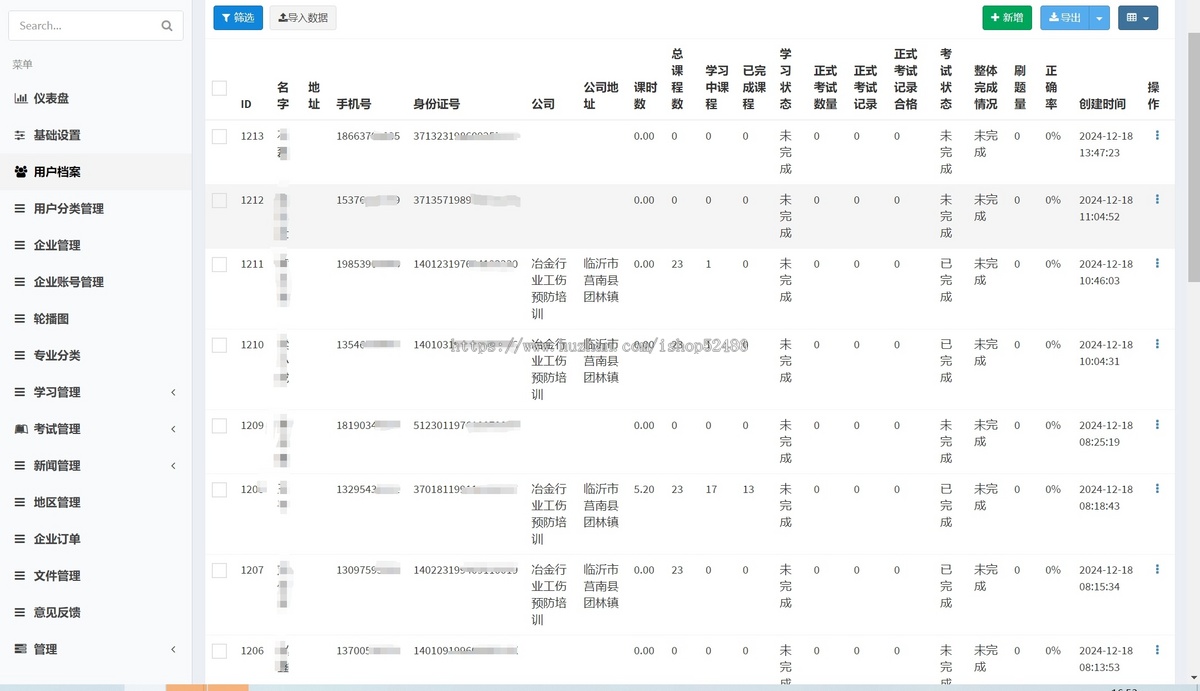The height and width of the screenshot is (691, 1200).
Task: Open actions menu for row 1212
Action: pyautogui.click(x=1157, y=200)
